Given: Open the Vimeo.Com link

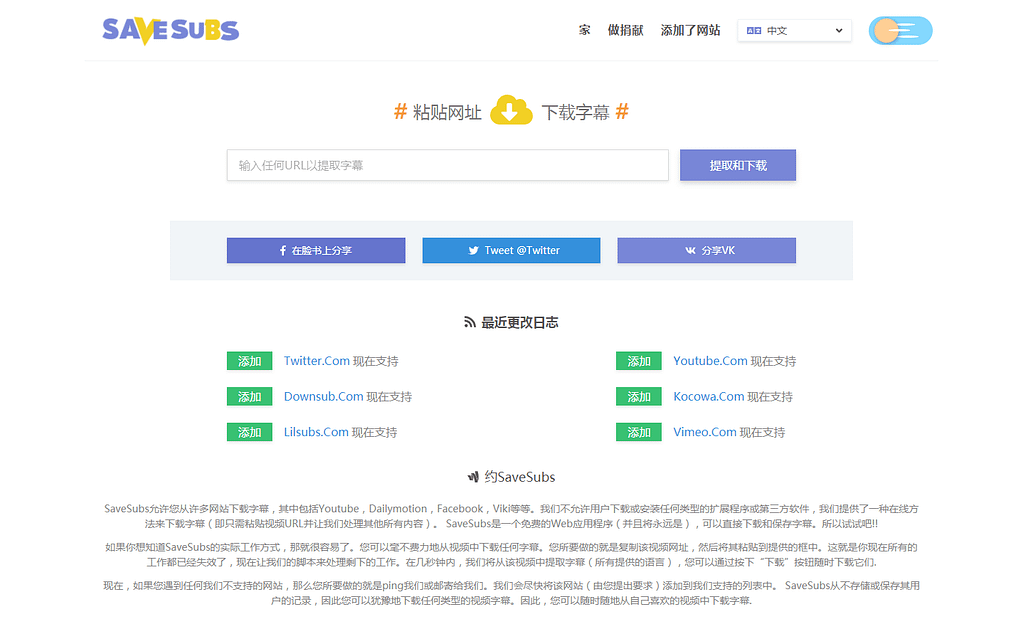Looking at the screenshot, I should coord(705,432).
